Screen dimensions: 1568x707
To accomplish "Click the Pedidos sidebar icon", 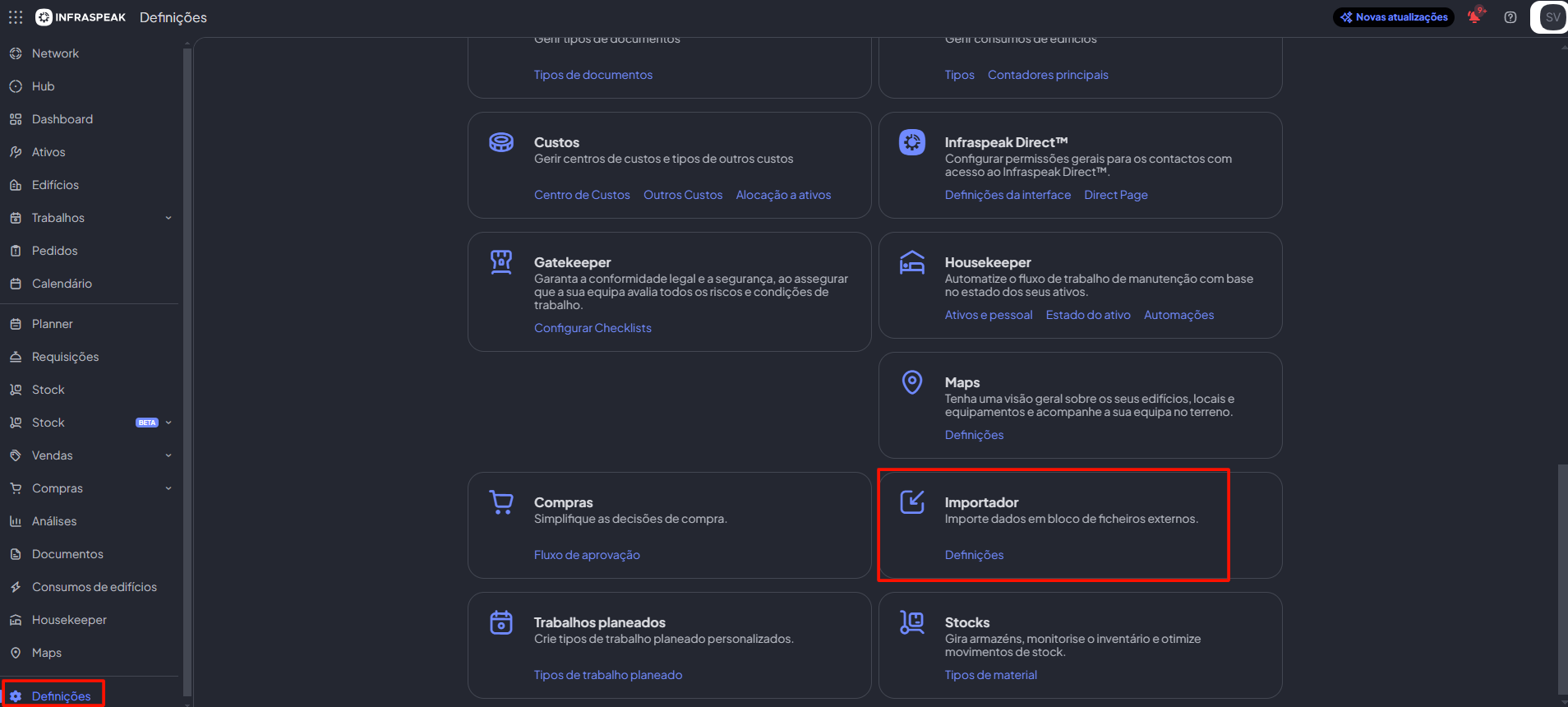I will coord(16,251).
